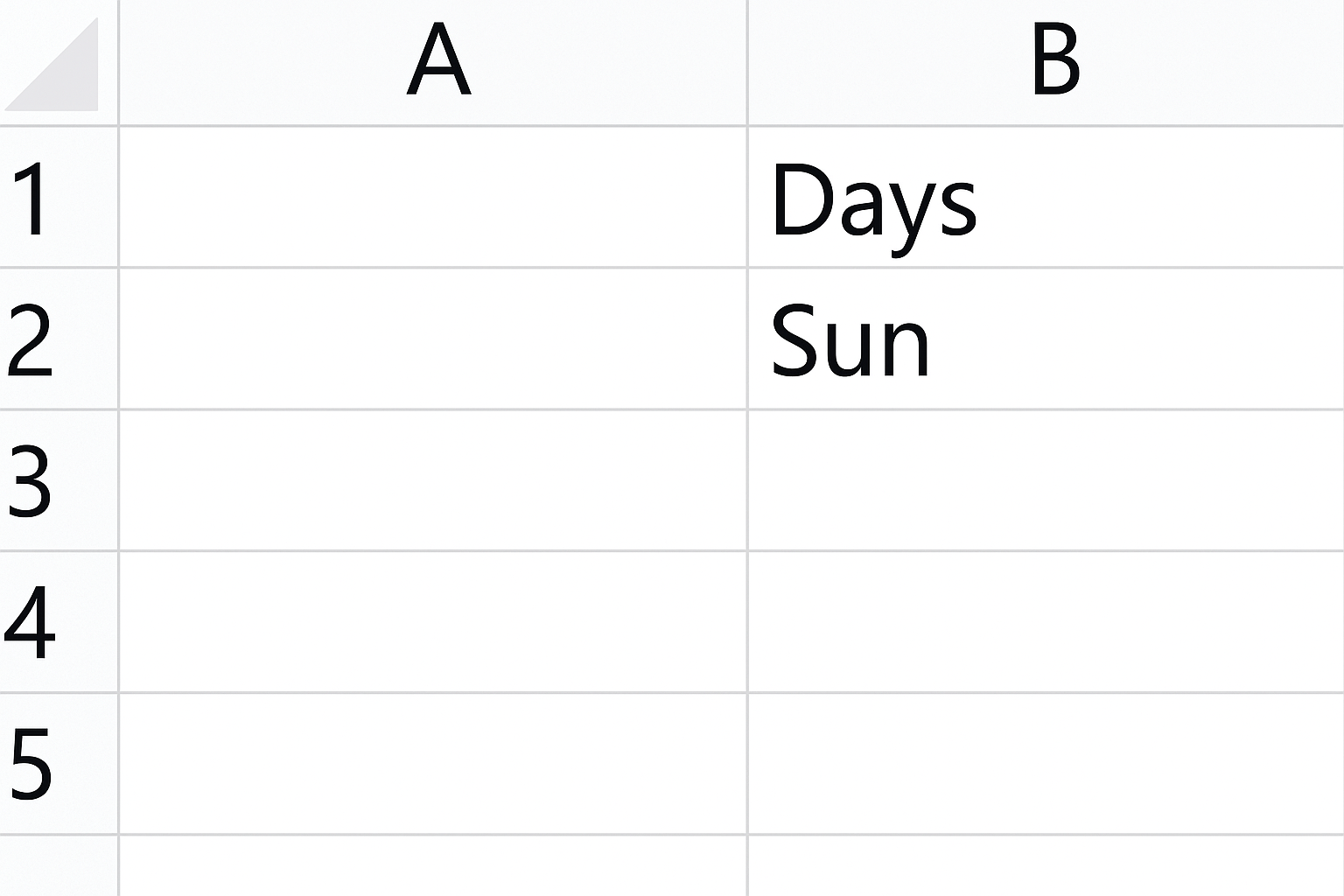Select column A header

[433, 61]
